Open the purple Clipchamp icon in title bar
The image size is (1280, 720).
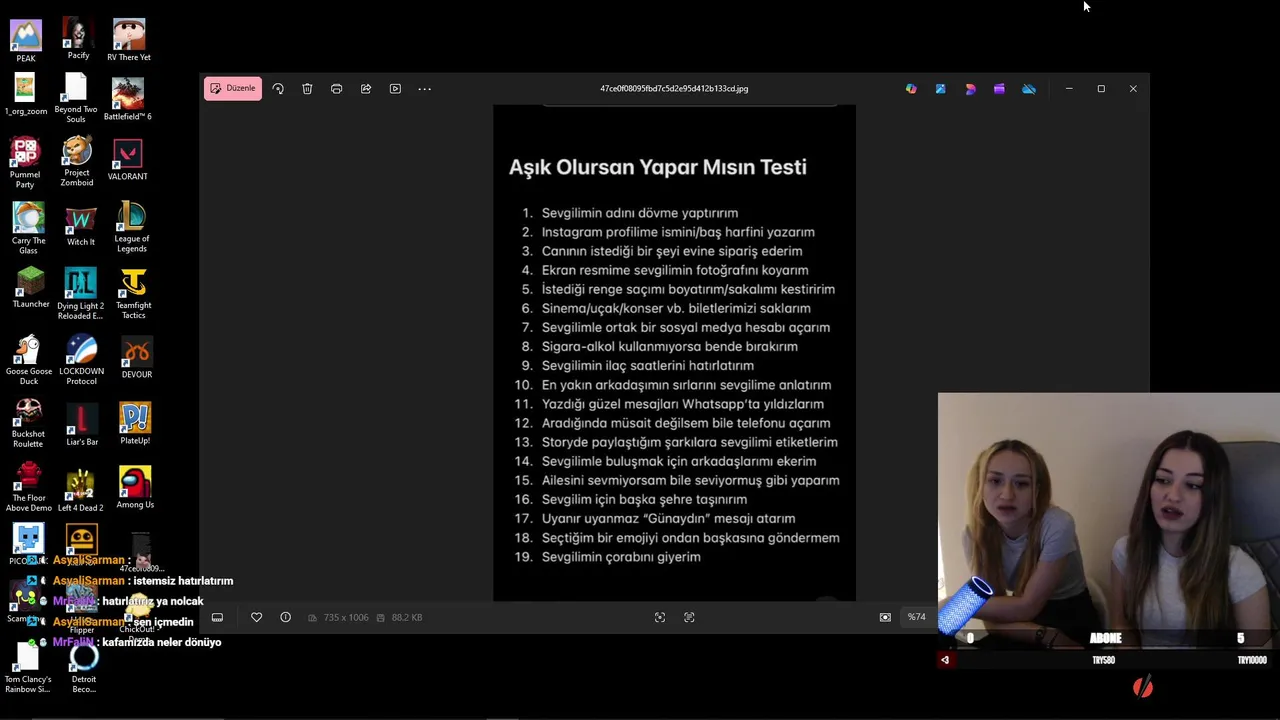[x=999, y=89]
